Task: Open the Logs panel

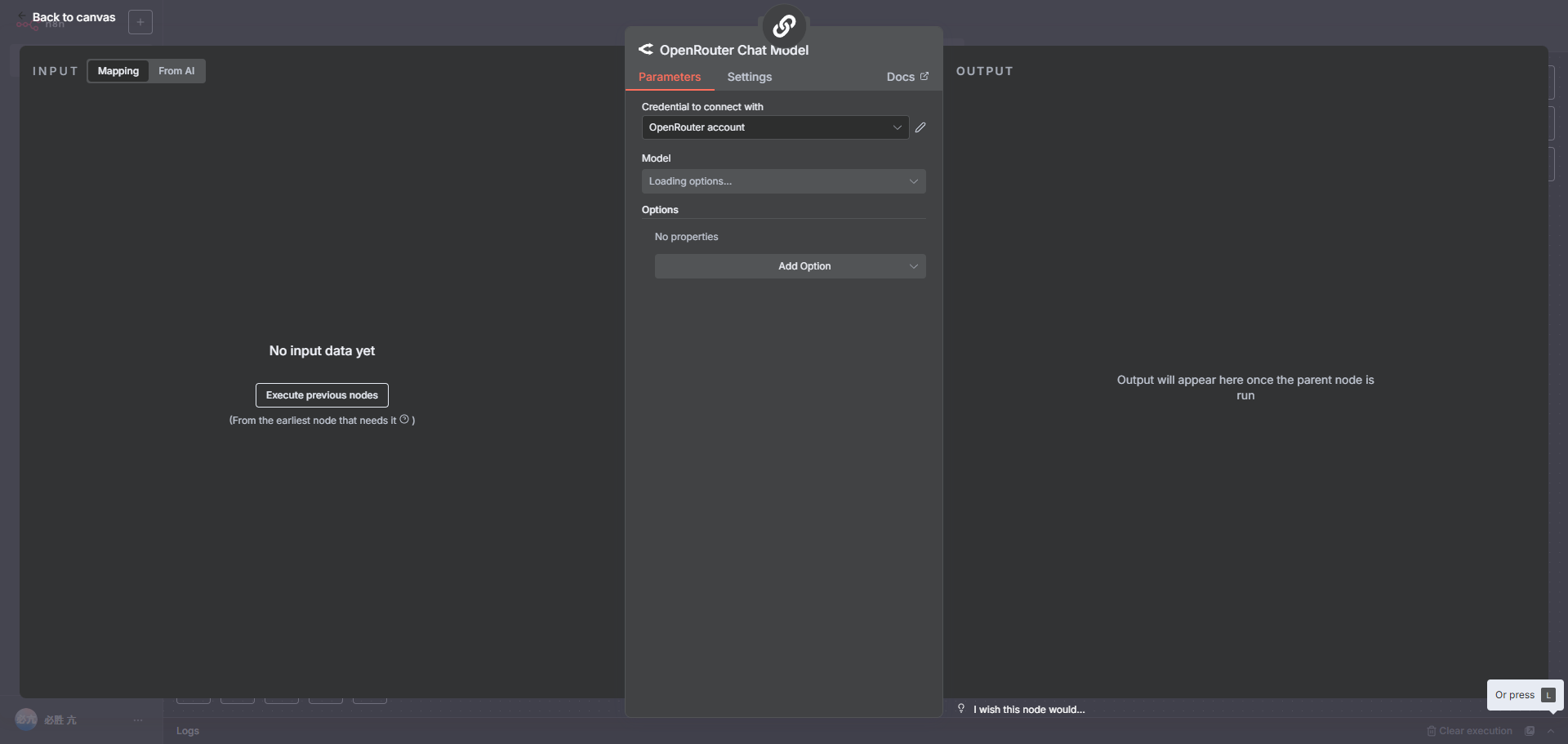Action: [x=188, y=731]
